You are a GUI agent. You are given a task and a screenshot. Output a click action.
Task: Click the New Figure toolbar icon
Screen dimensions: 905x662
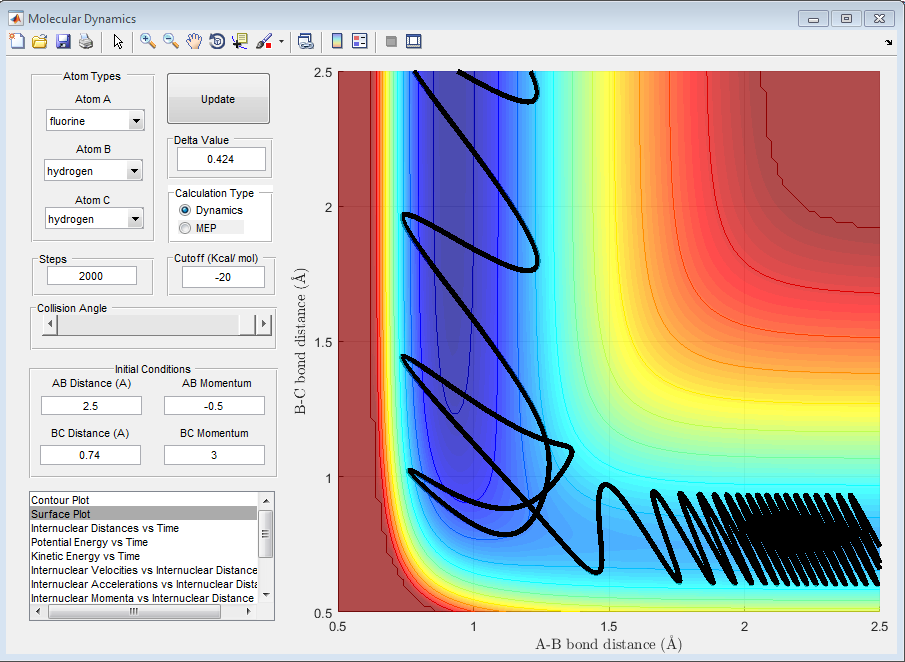tap(17, 41)
